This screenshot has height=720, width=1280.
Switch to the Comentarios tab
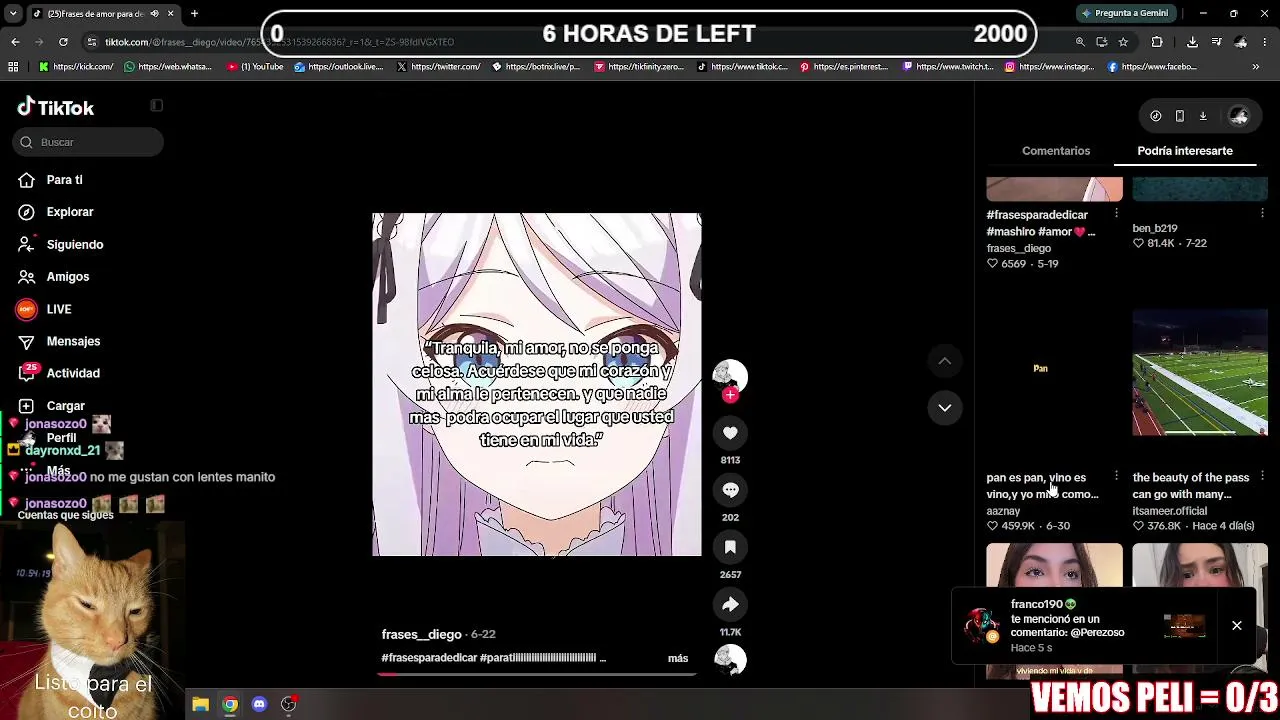pyautogui.click(x=1056, y=151)
